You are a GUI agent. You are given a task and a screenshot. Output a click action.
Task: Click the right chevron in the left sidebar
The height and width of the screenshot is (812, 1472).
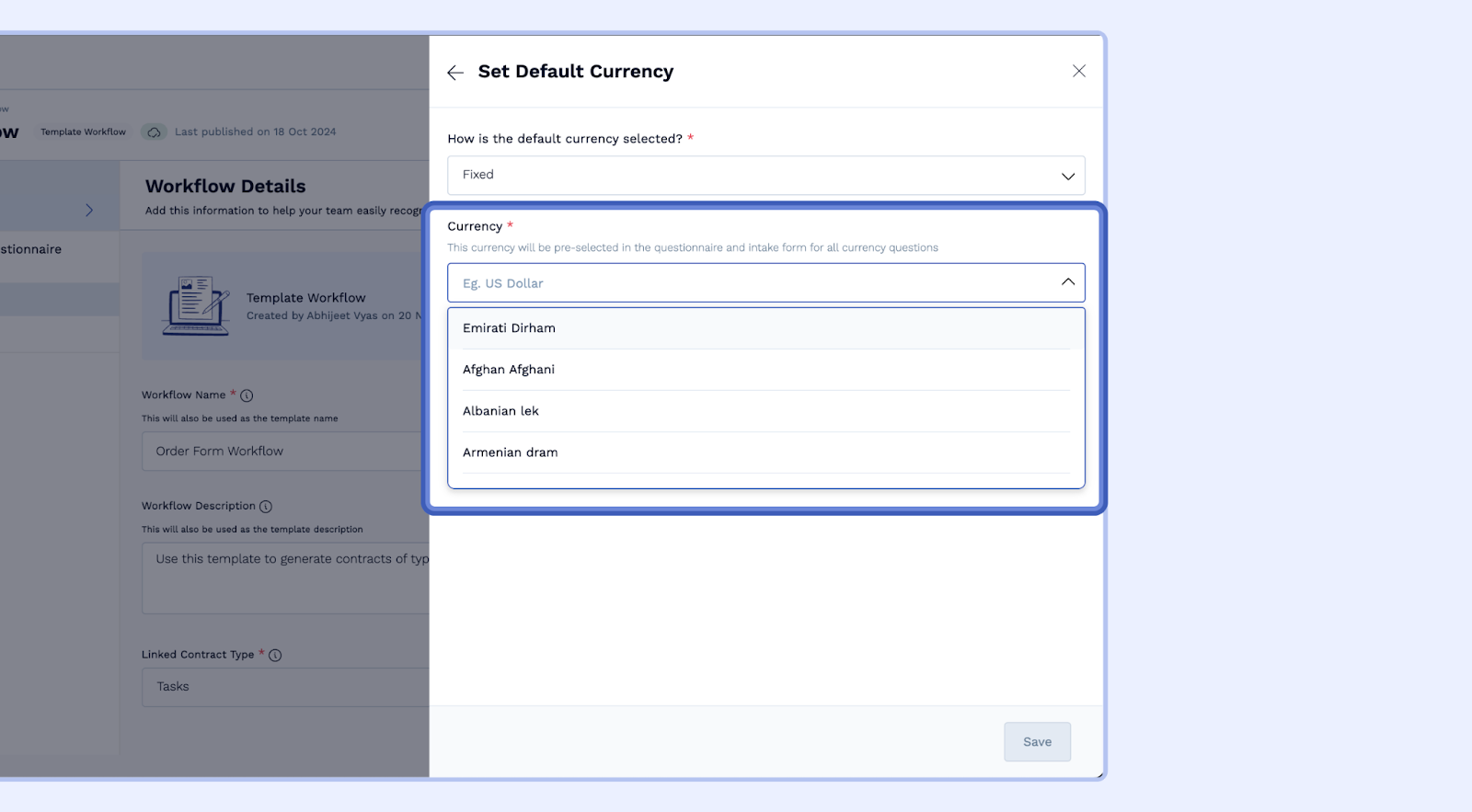[x=89, y=211]
